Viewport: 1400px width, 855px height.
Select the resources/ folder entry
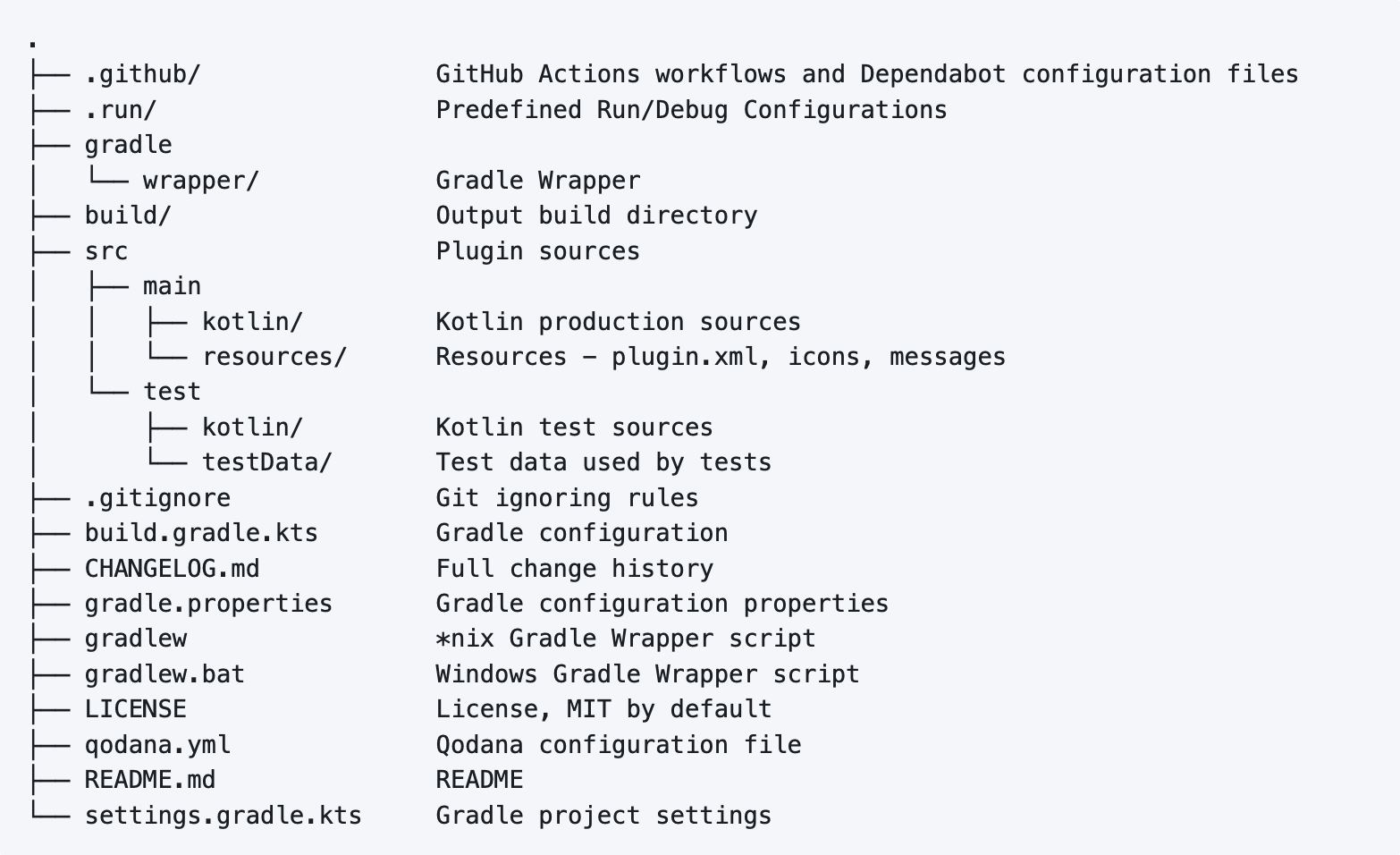[274, 357]
